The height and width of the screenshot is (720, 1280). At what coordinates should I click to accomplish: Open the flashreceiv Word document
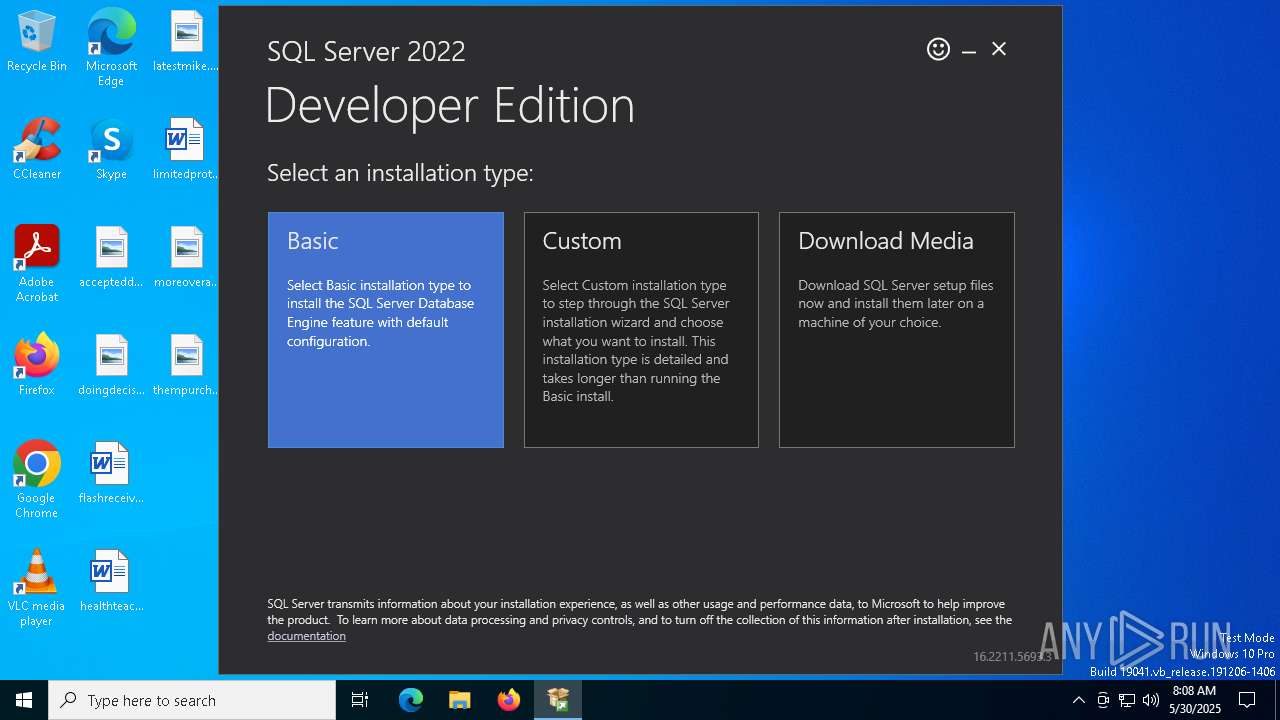click(111, 474)
